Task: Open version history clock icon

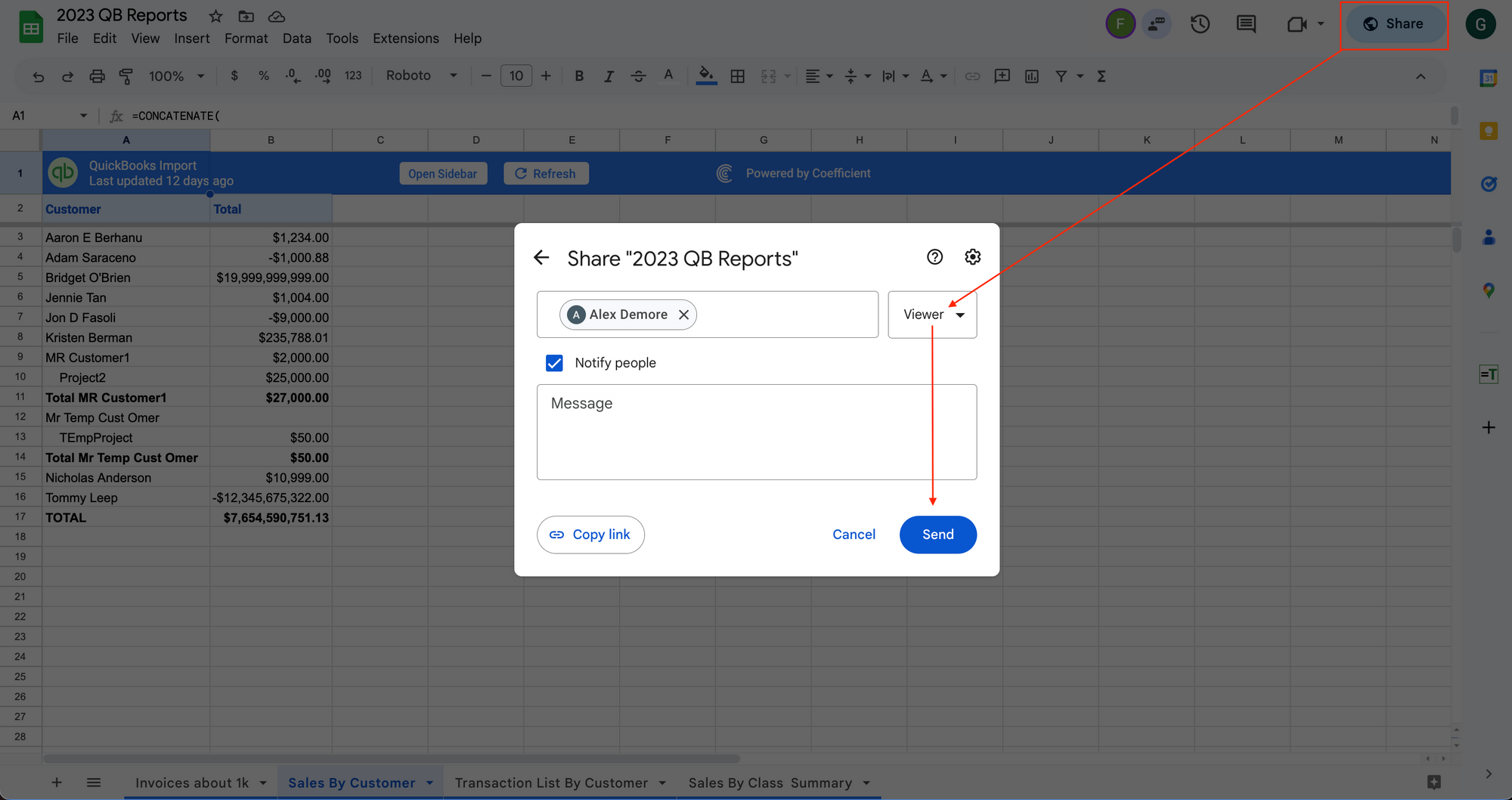Action: pos(1200,24)
